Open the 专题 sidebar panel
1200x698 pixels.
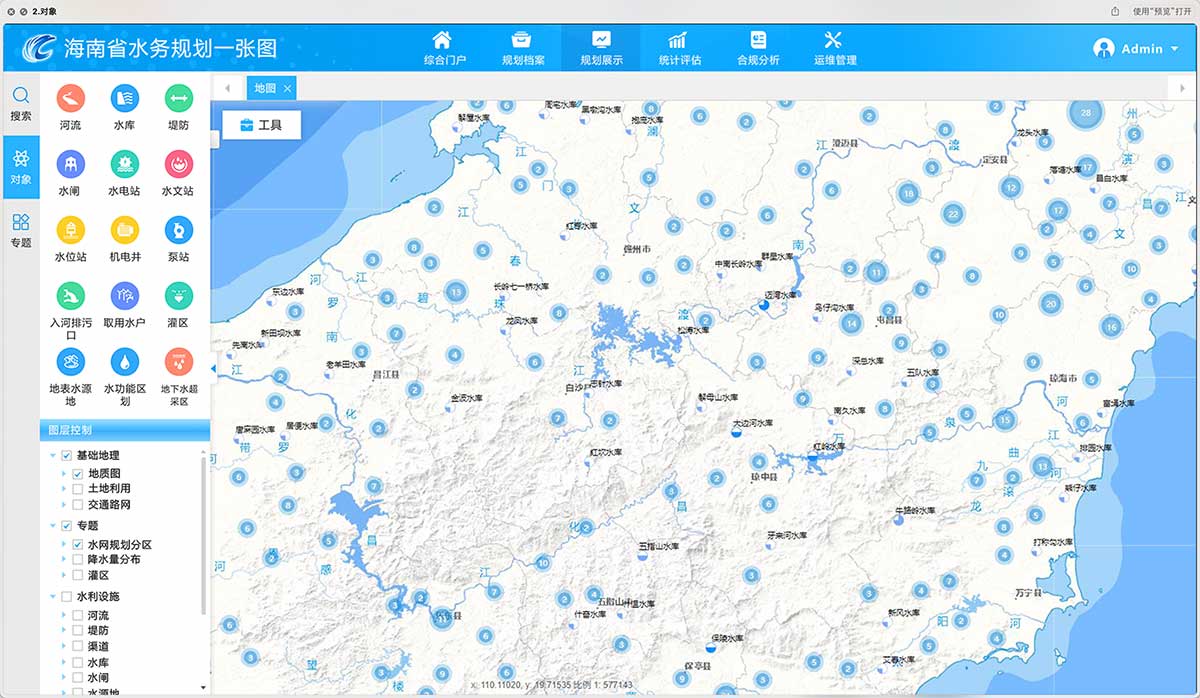click(20, 230)
